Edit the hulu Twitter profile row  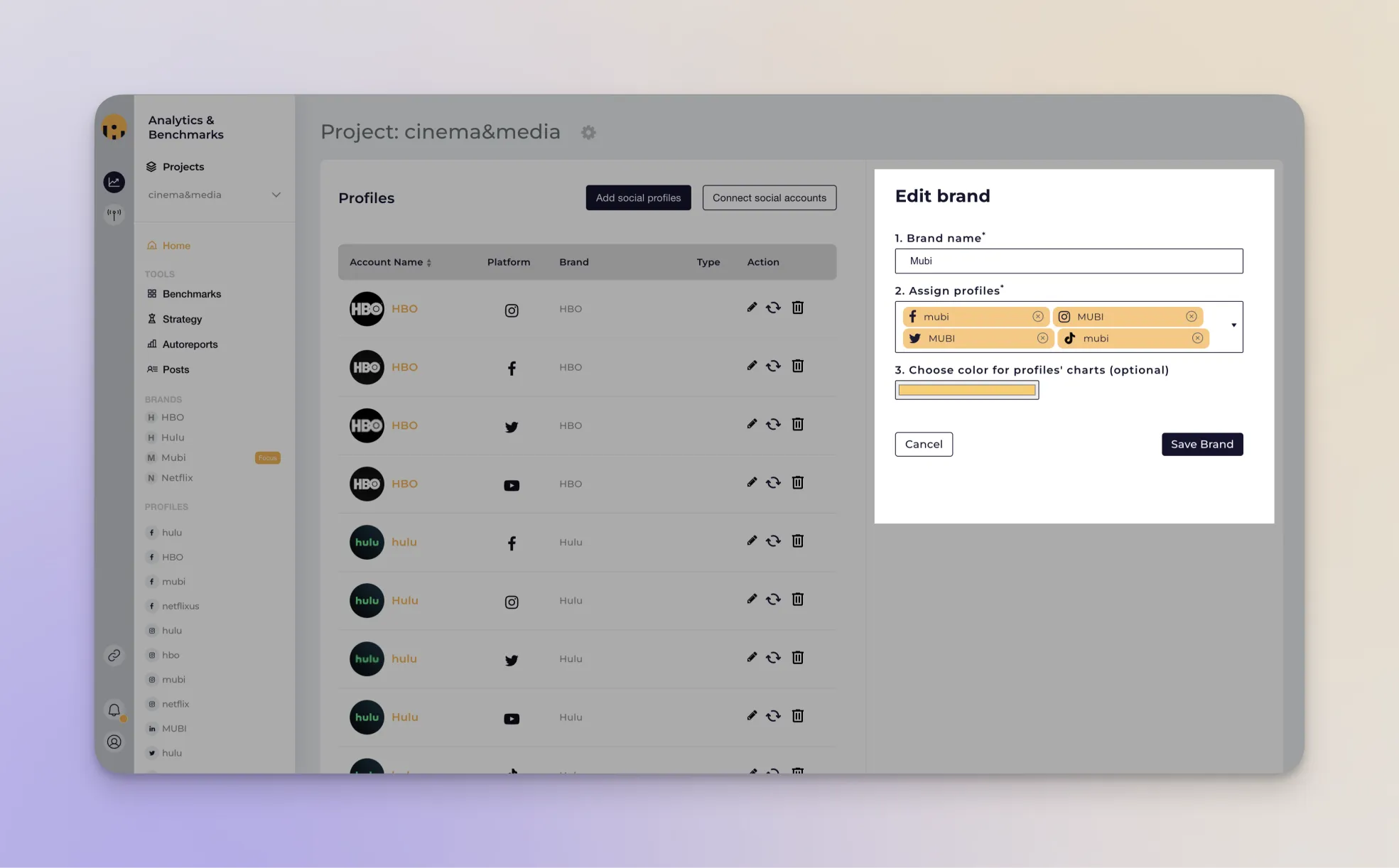pos(752,656)
